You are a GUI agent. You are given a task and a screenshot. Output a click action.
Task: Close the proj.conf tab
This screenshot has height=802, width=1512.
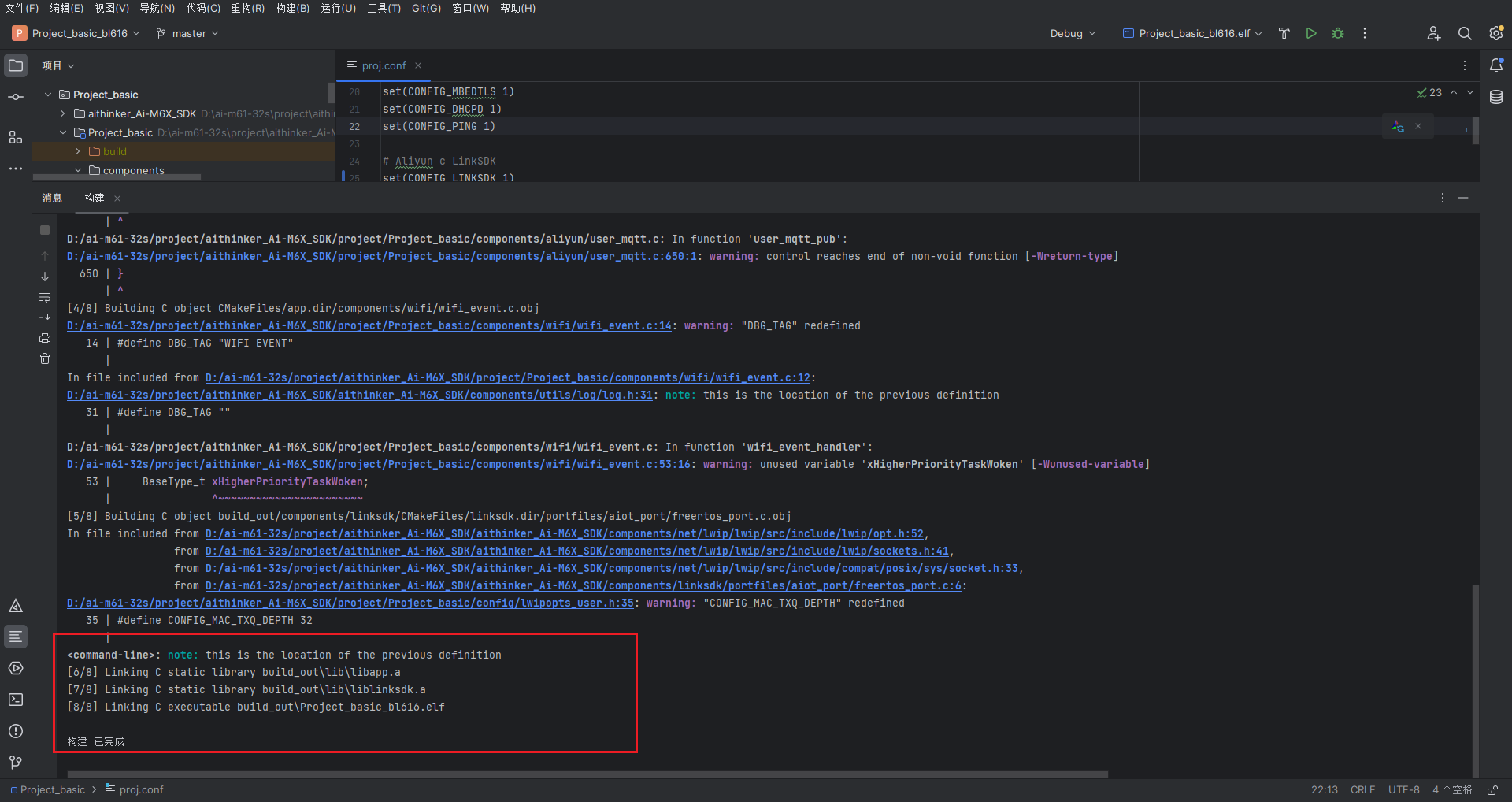(x=418, y=65)
